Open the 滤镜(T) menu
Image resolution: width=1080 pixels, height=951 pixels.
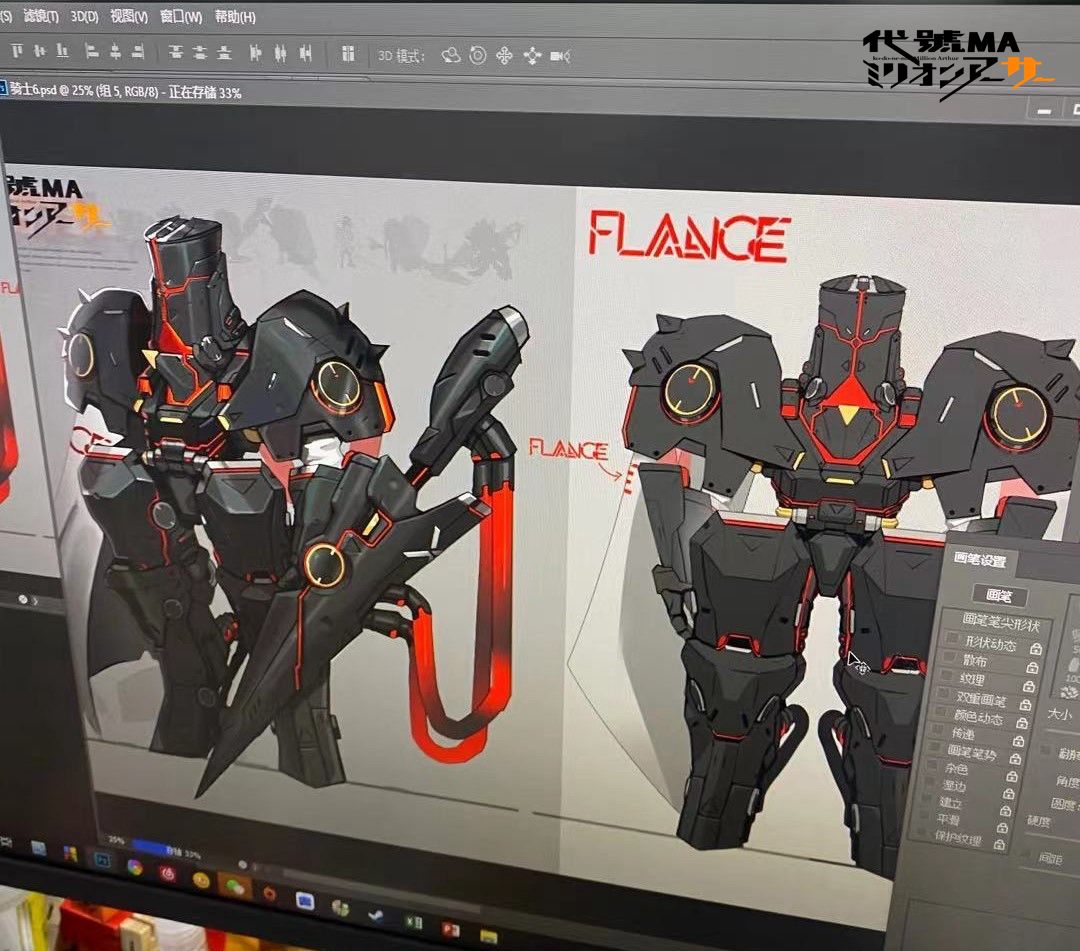click(x=41, y=15)
